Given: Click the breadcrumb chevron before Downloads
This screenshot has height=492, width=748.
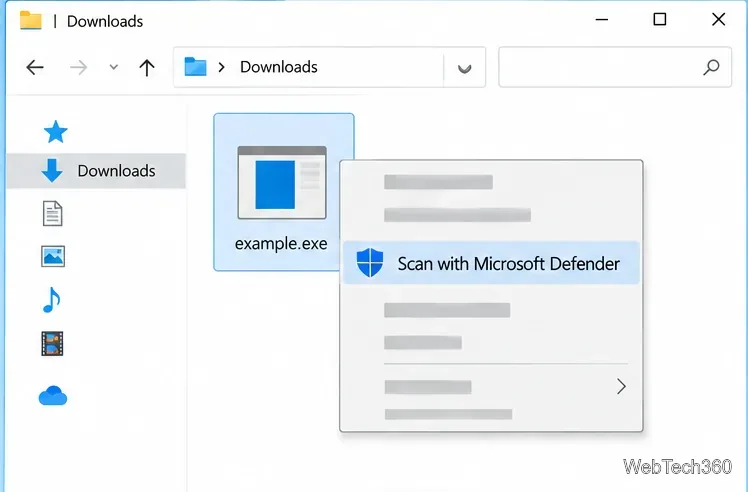Looking at the screenshot, I should point(221,67).
